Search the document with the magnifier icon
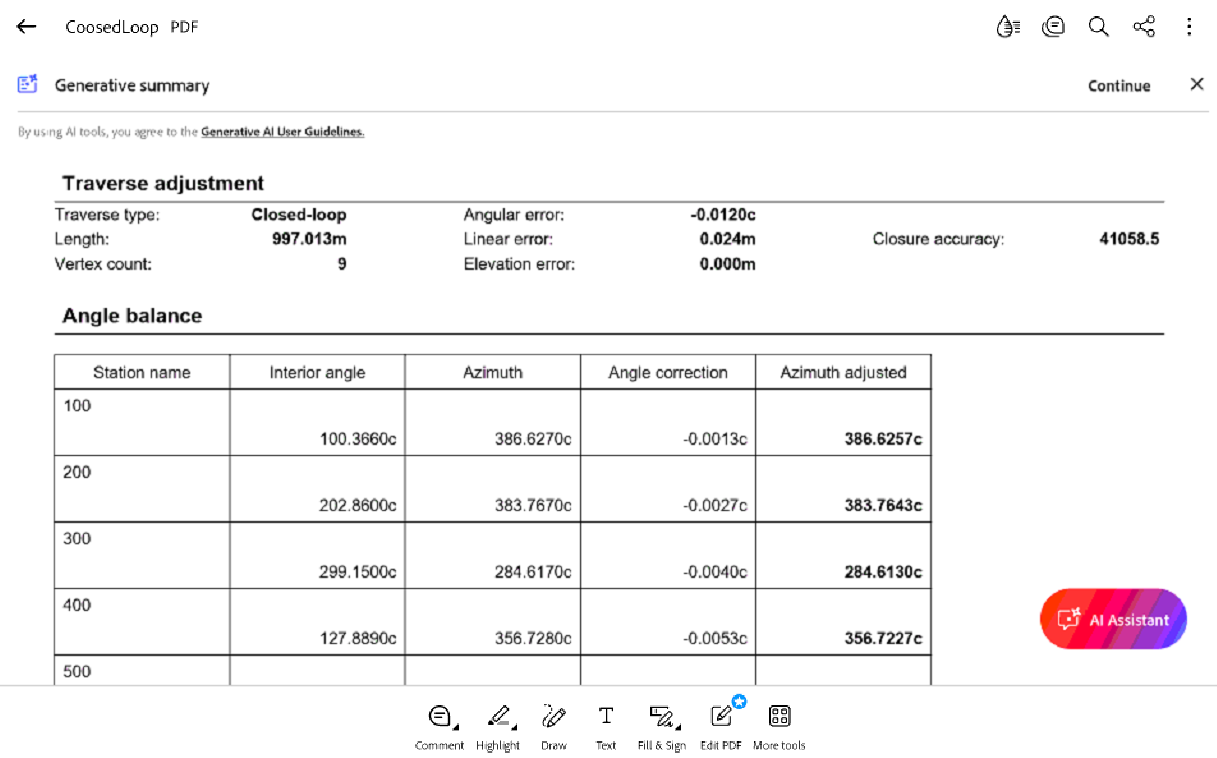The image size is (1217, 758). pyautogui.click(x=1098, y=27)
